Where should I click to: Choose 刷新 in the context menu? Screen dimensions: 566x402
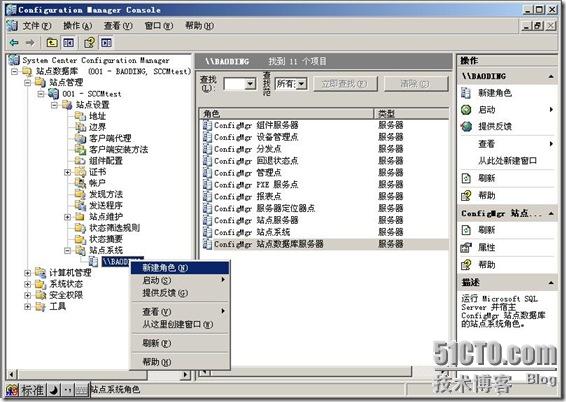(x=180, y=343)
